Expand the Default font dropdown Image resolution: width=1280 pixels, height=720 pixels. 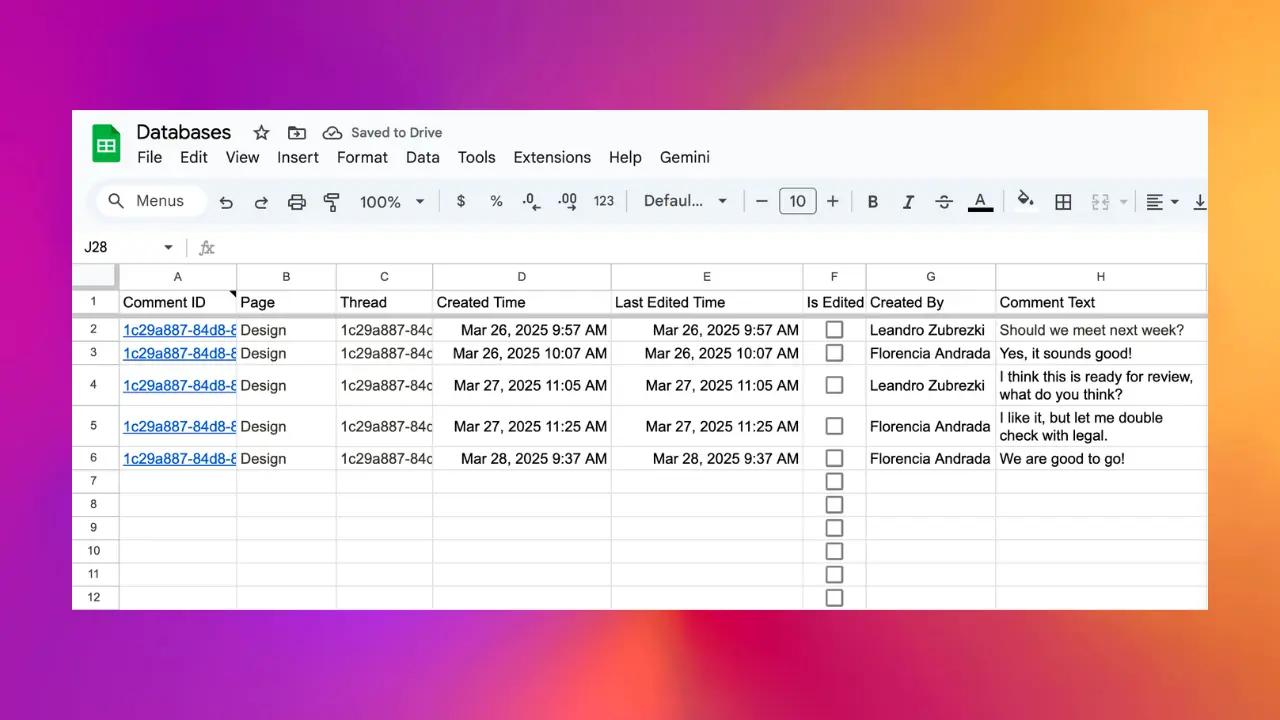pos(685,201)
